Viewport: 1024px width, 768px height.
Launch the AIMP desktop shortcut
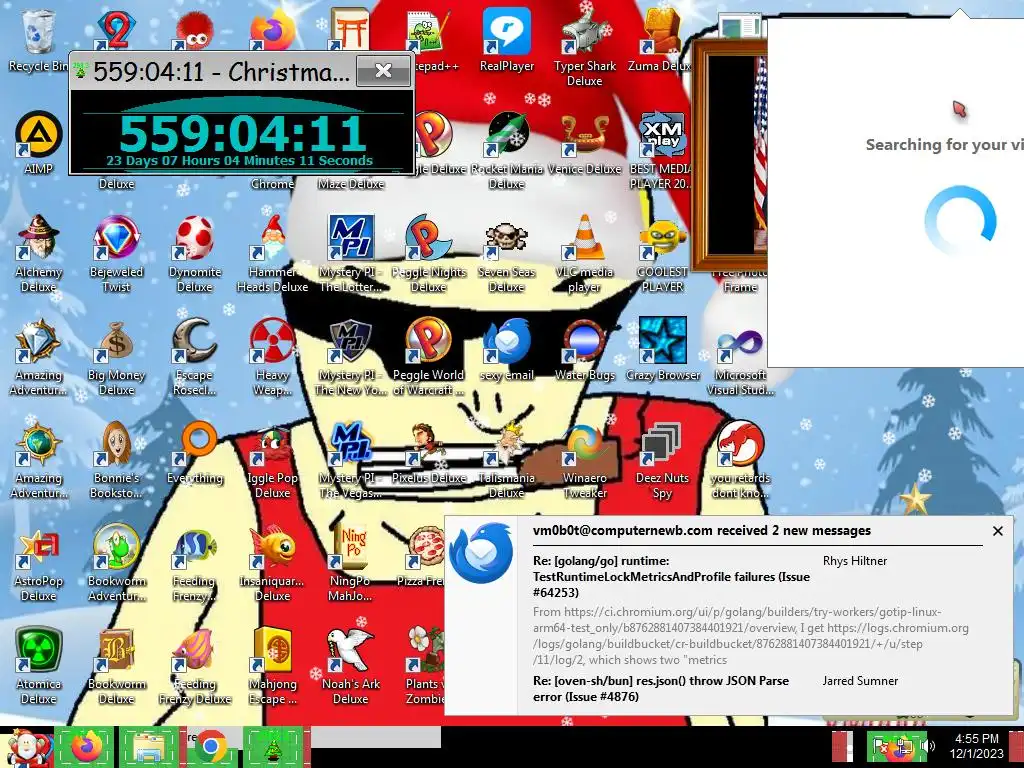(38, 143)
